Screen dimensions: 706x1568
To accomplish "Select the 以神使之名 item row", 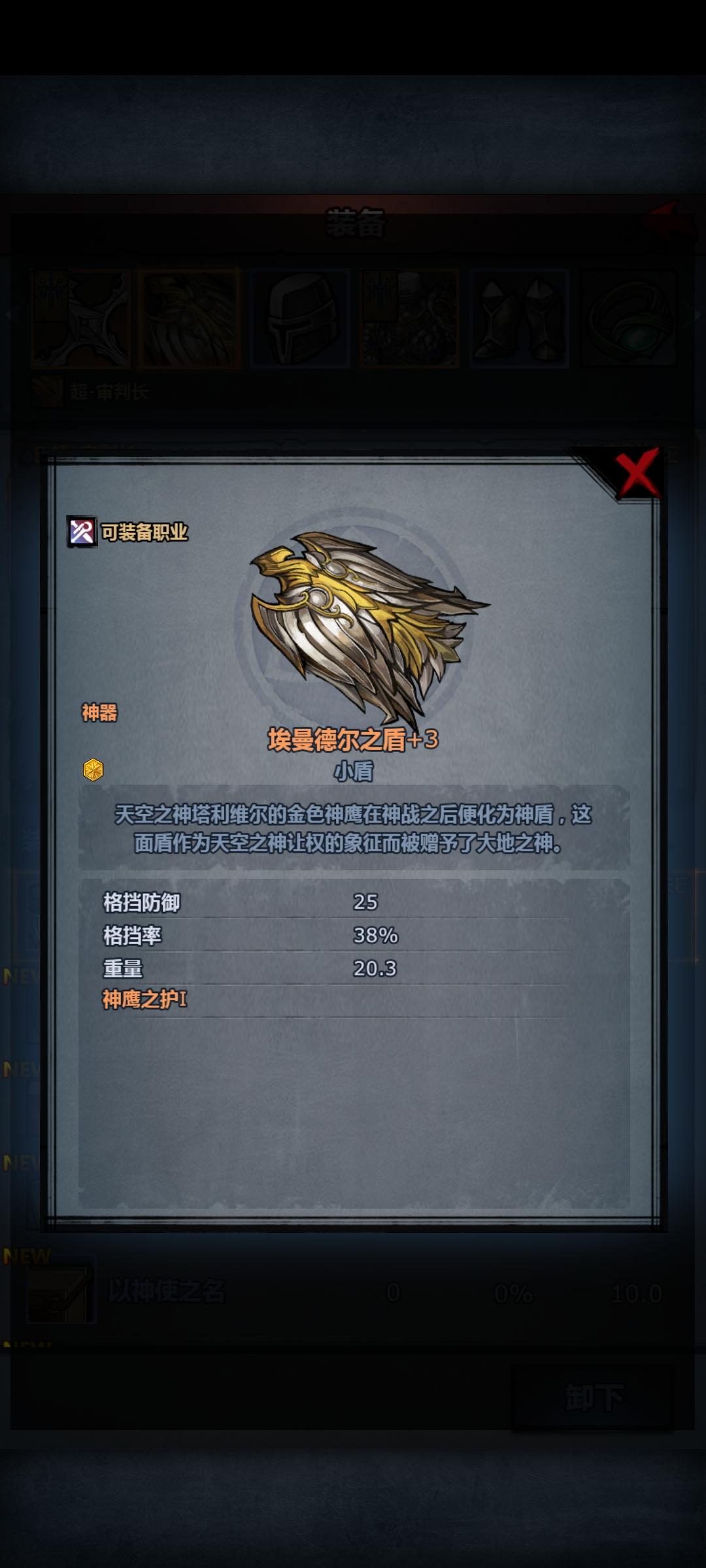I will [x=353, y=1292].
